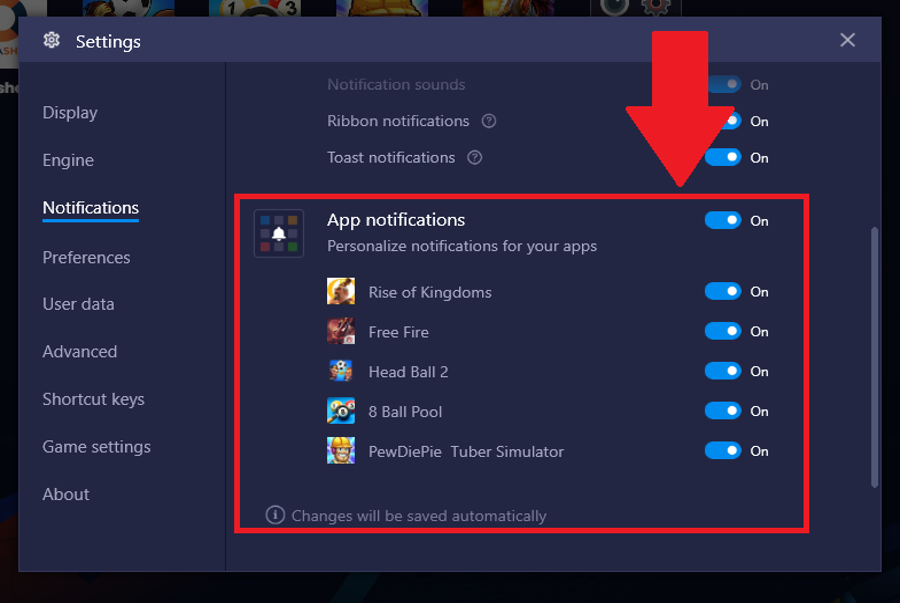Select the About tab

tap(66, 495)
